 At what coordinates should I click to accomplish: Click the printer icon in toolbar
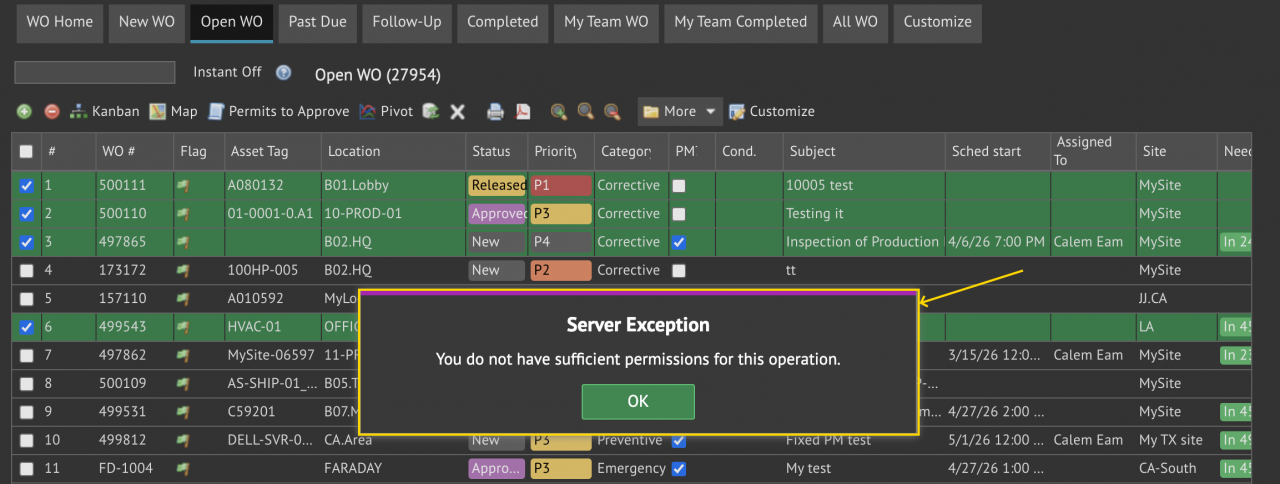coord(495,112)
